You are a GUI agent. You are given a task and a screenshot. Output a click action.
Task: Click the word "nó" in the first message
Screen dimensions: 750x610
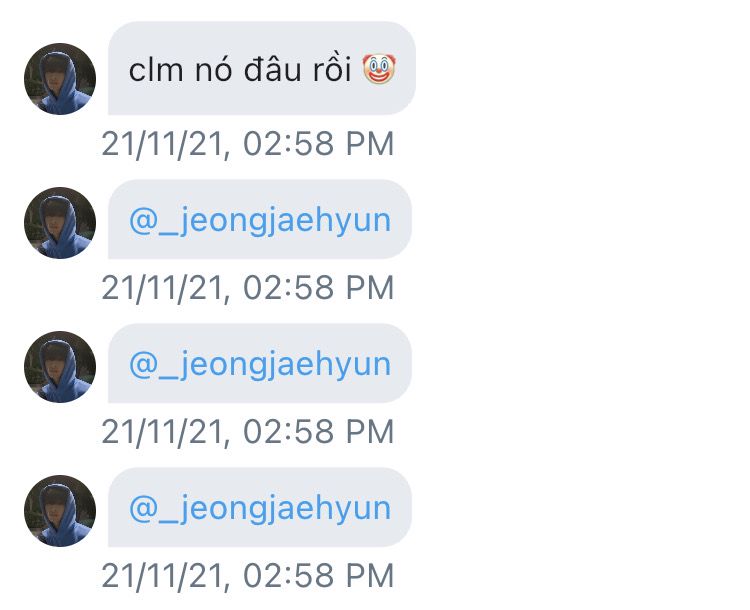(213, 70)
